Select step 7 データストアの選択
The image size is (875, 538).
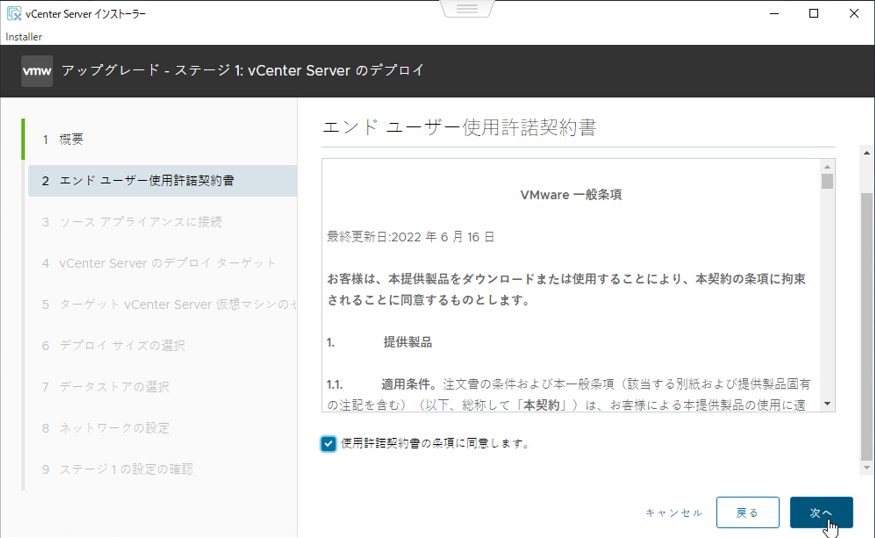point(162,387)
